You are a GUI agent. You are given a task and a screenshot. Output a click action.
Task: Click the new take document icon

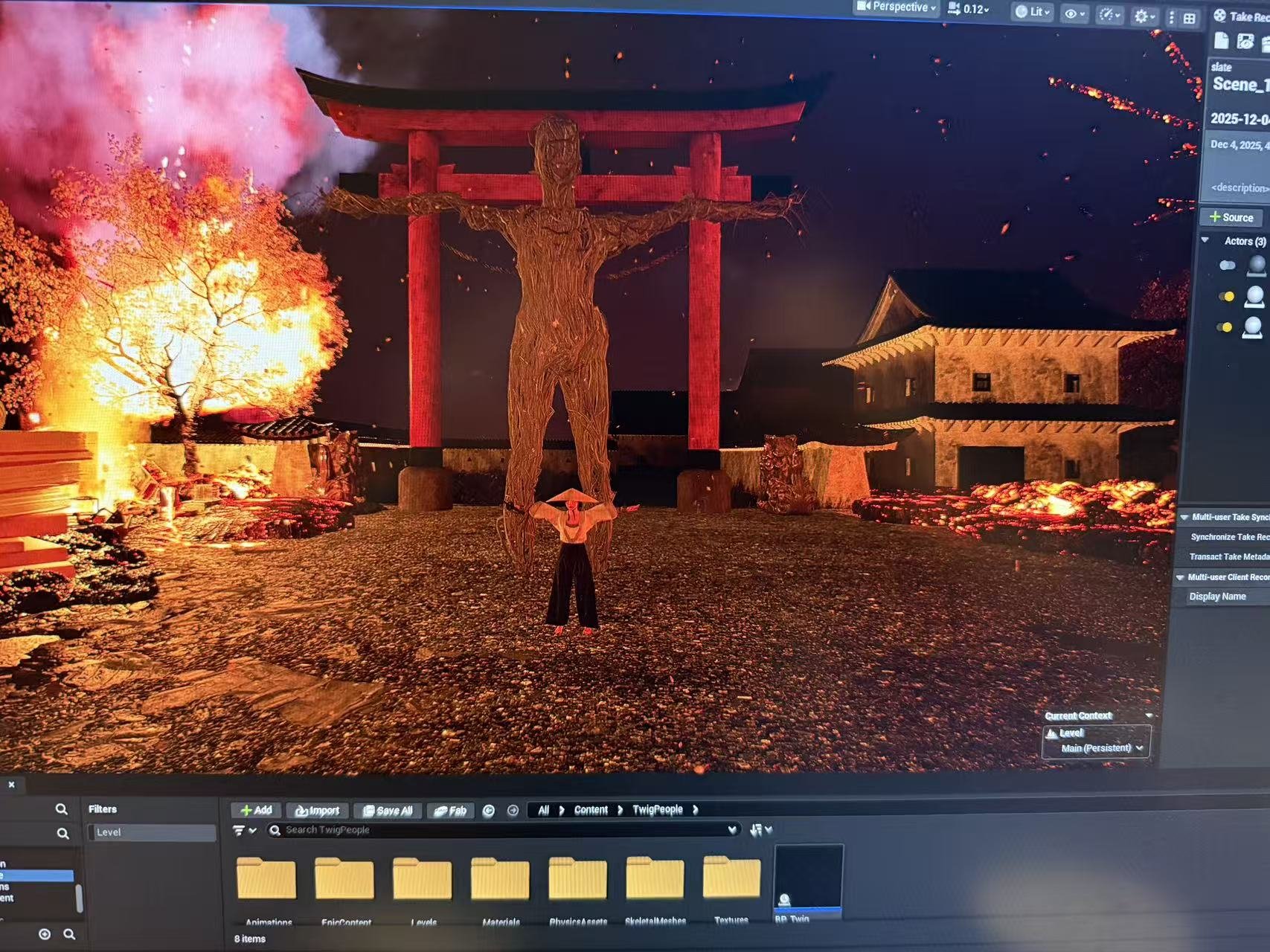click(1221, 41)
